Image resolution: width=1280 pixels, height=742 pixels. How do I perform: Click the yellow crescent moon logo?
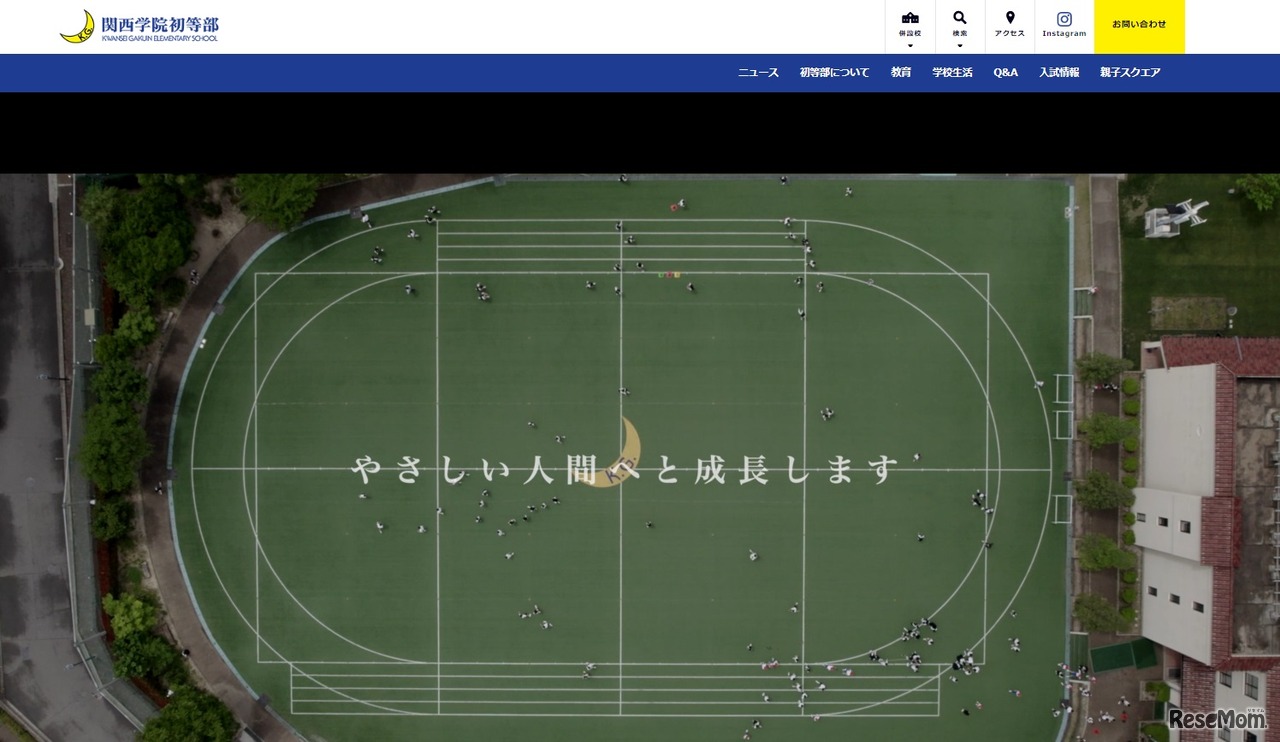[x=76, y=25]
